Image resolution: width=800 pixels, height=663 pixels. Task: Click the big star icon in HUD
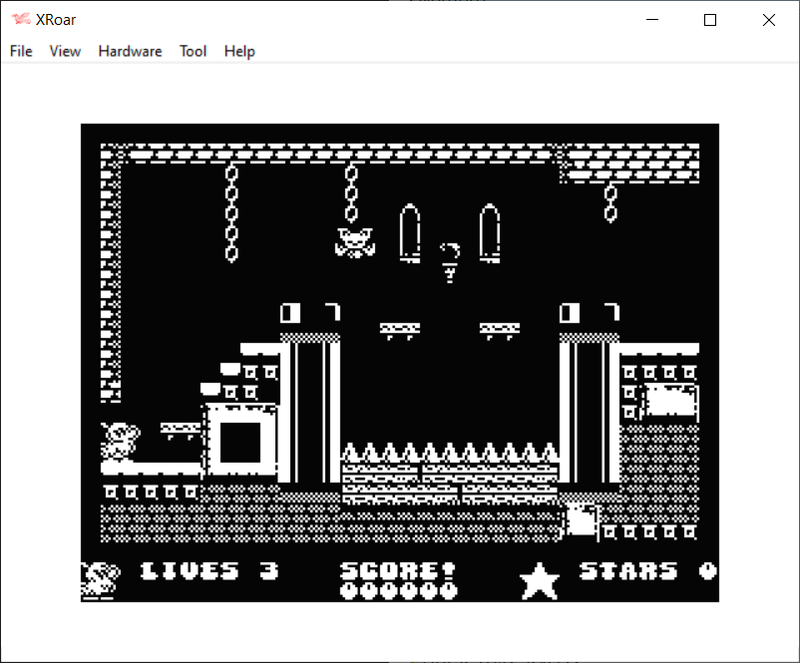tap(539, 581)
